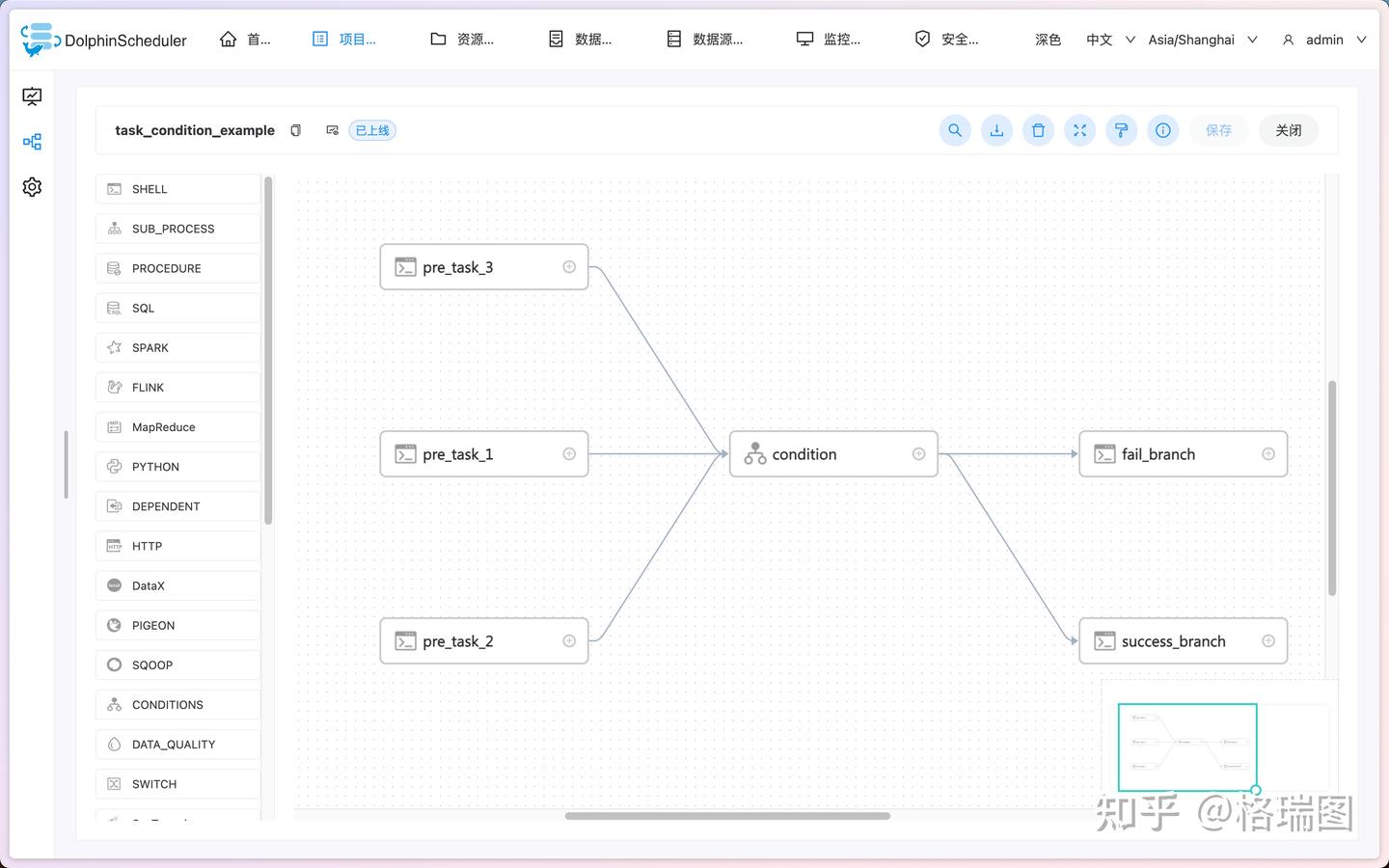Open the workflow search icon
1389x868 pixels.
point(954,130)
